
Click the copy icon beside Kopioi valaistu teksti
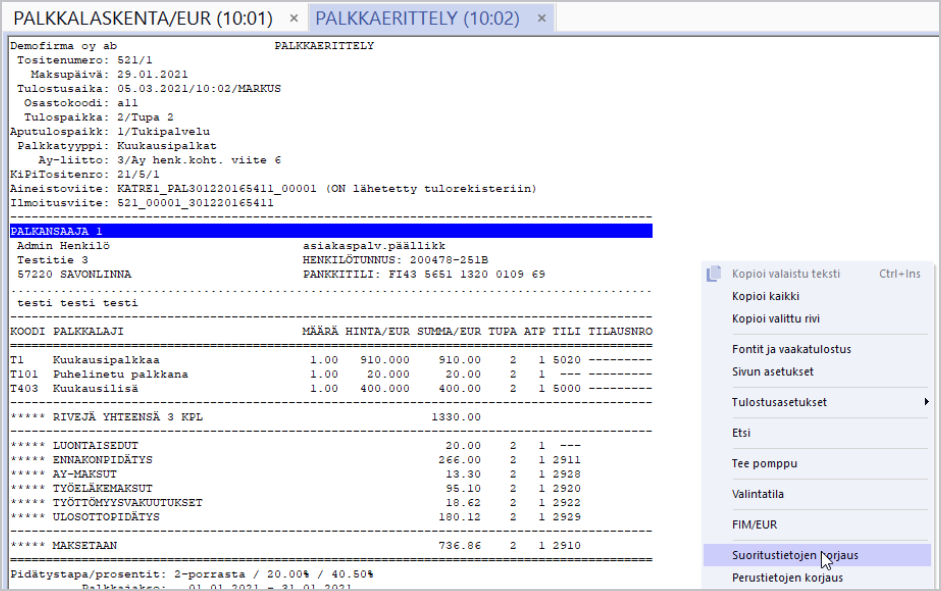(714, 274)
